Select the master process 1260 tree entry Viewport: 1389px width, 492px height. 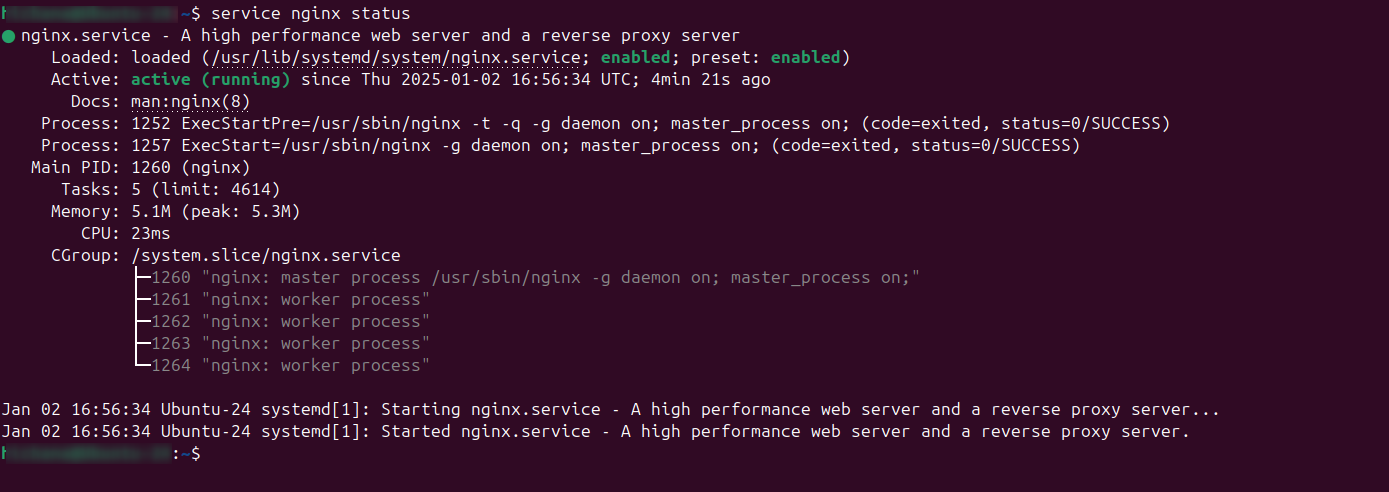point(535,278)
